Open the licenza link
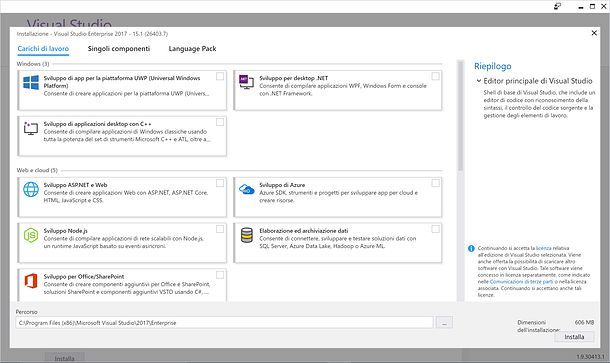Screen dimensions: 610x363 click(x=543, y=248)
